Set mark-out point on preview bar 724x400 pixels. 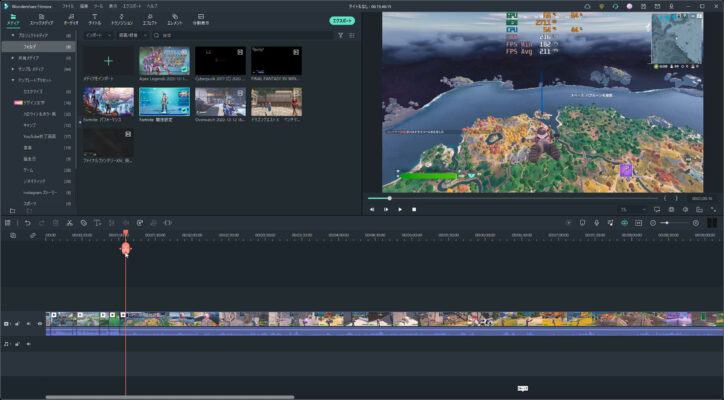tap(677, 199)
